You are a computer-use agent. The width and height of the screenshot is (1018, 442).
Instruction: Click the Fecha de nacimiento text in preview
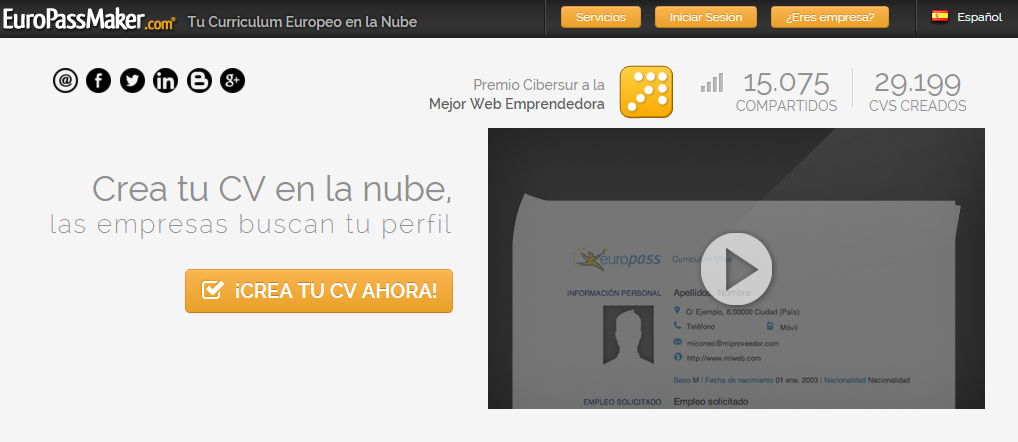coord(739,380)
